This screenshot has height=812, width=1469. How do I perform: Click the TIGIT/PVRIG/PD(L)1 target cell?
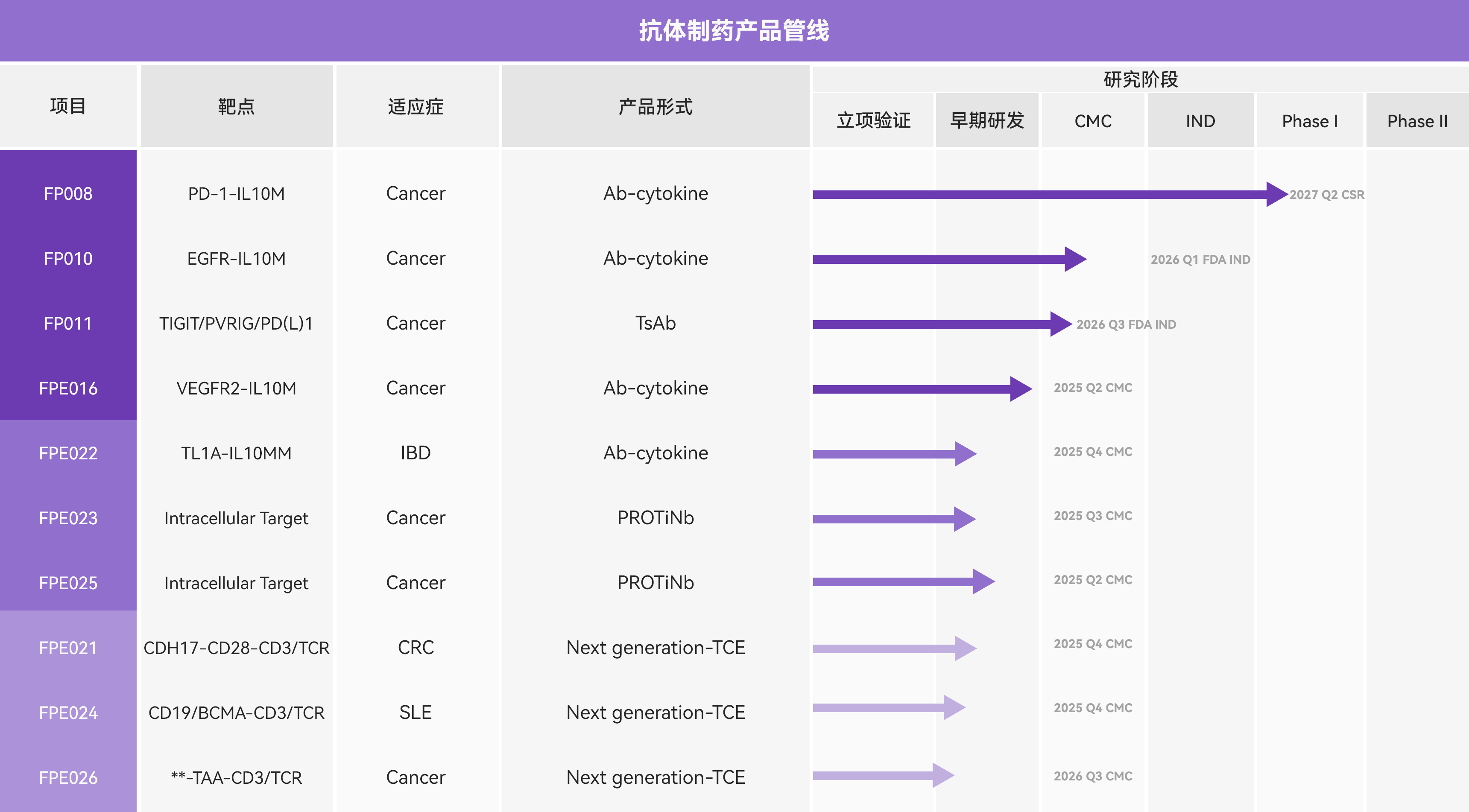click(236, 323)
